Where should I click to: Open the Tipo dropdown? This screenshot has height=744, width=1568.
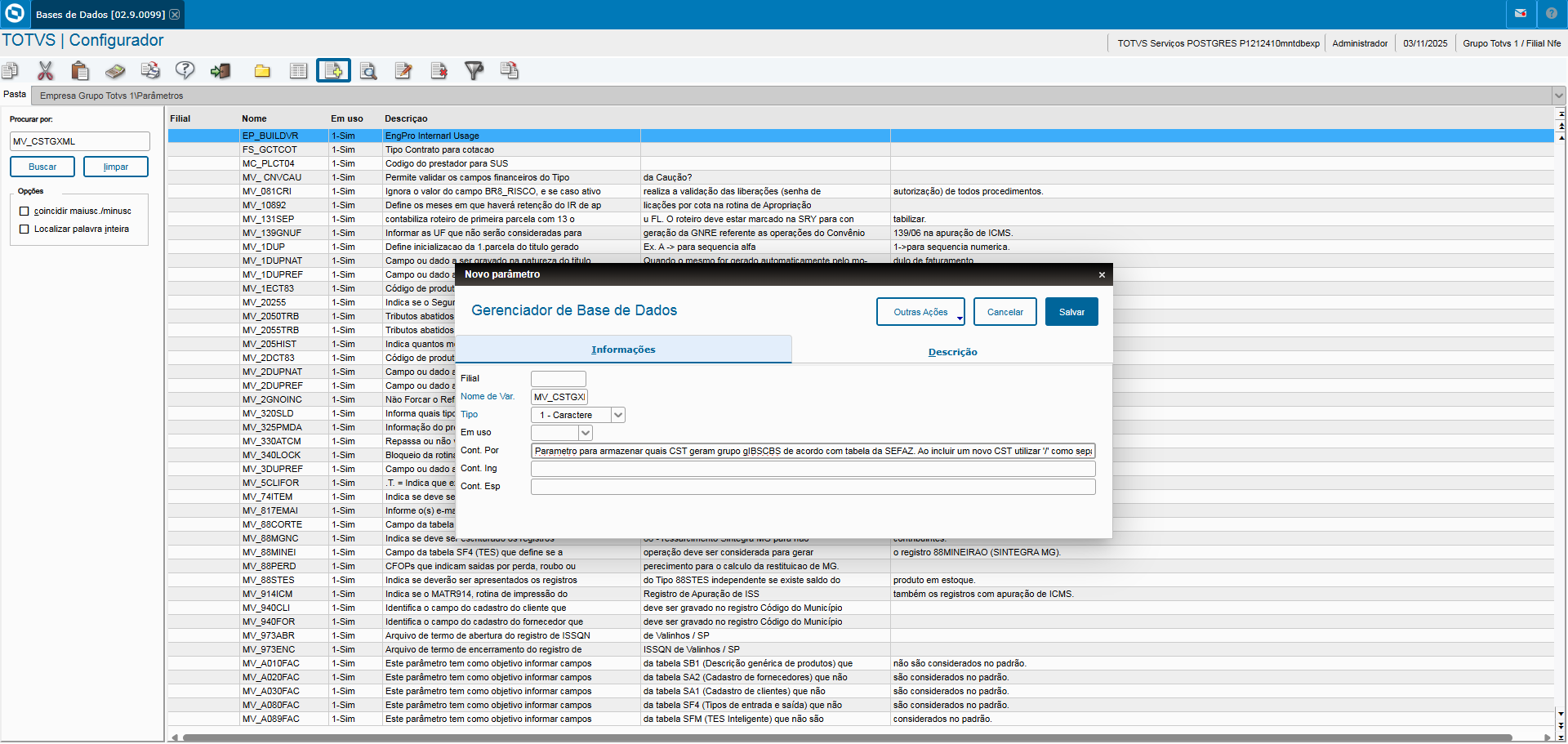[618, 415]
